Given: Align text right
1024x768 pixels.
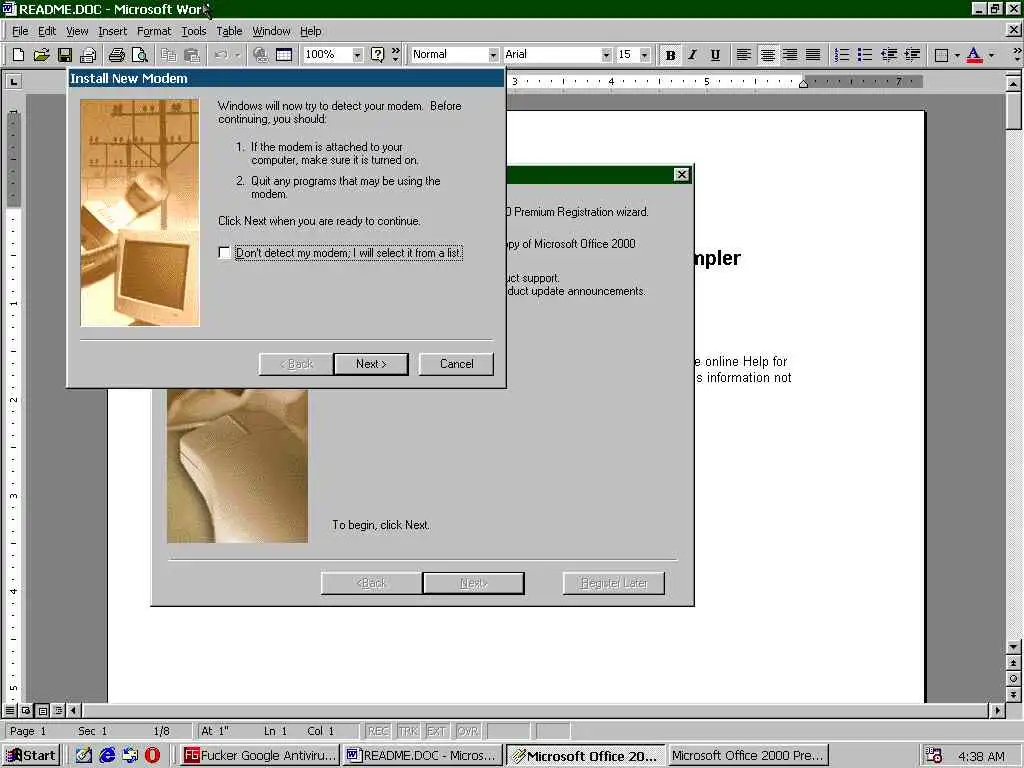Looking at the screenshot, I should 790,55.
